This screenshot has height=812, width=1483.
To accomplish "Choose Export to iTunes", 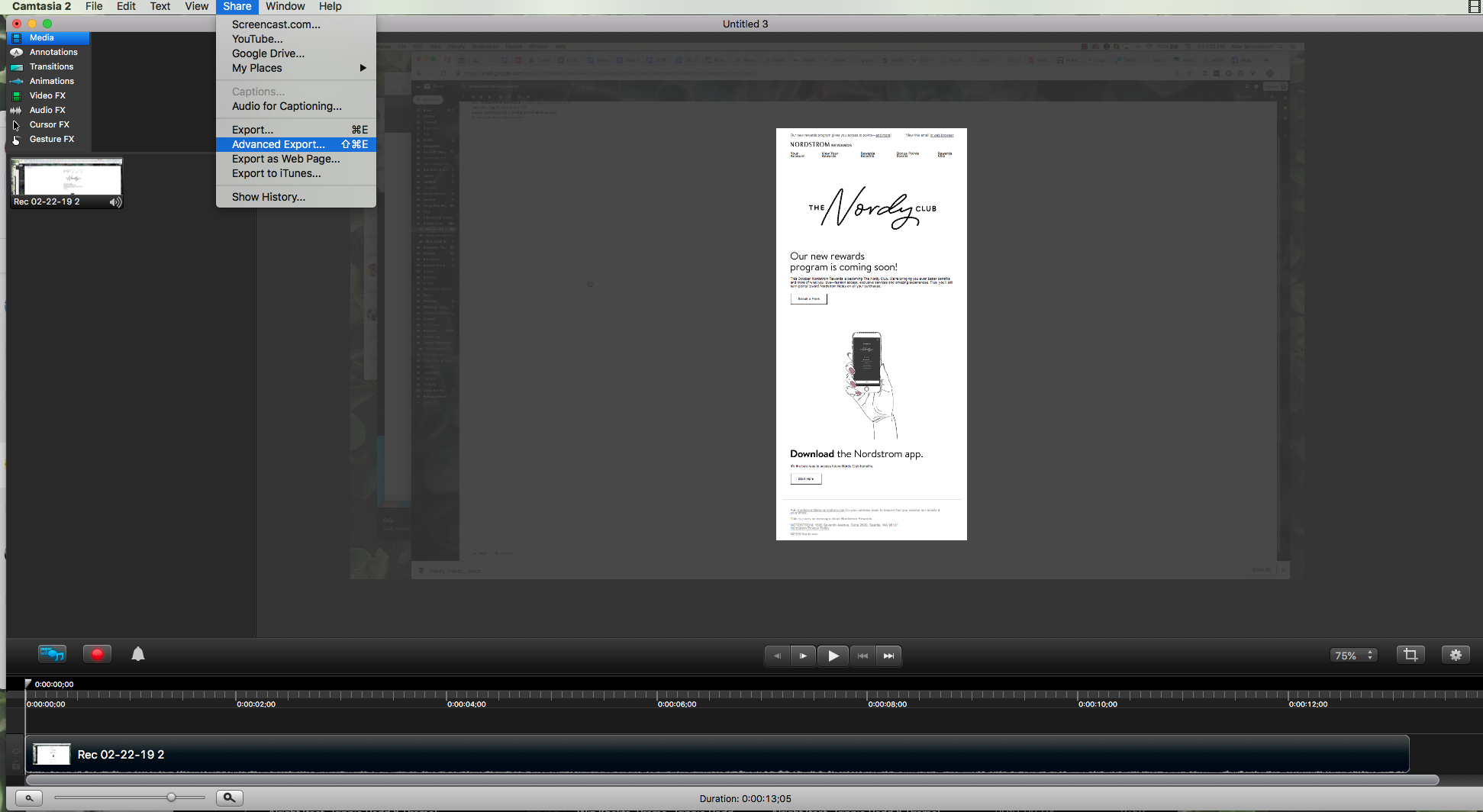I will click(276, 173).
